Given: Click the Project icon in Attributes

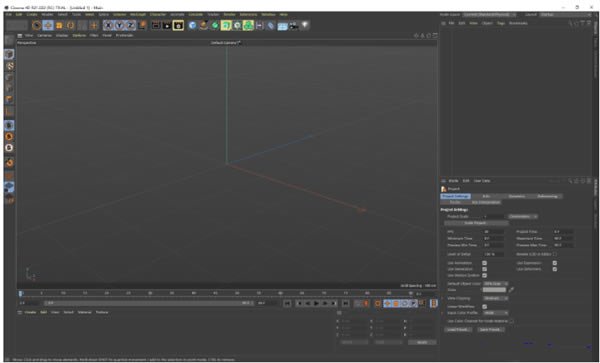Looking at the screenshot, I should (444, 189).
